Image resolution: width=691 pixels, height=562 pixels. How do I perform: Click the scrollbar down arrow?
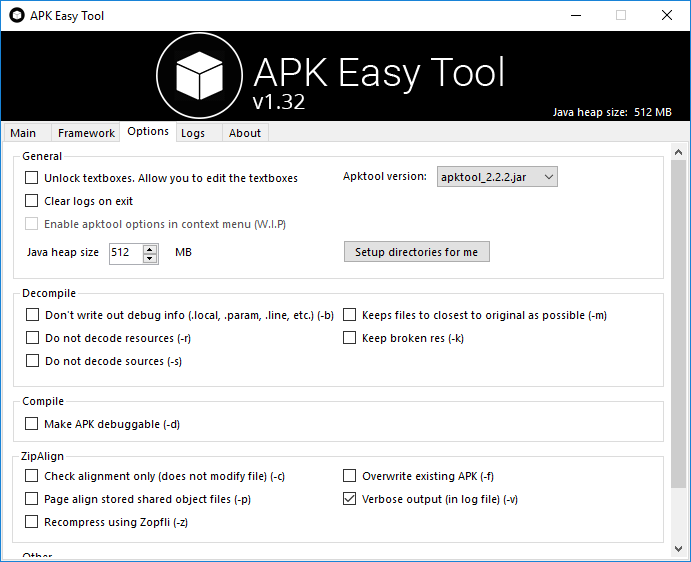[679, 549]
